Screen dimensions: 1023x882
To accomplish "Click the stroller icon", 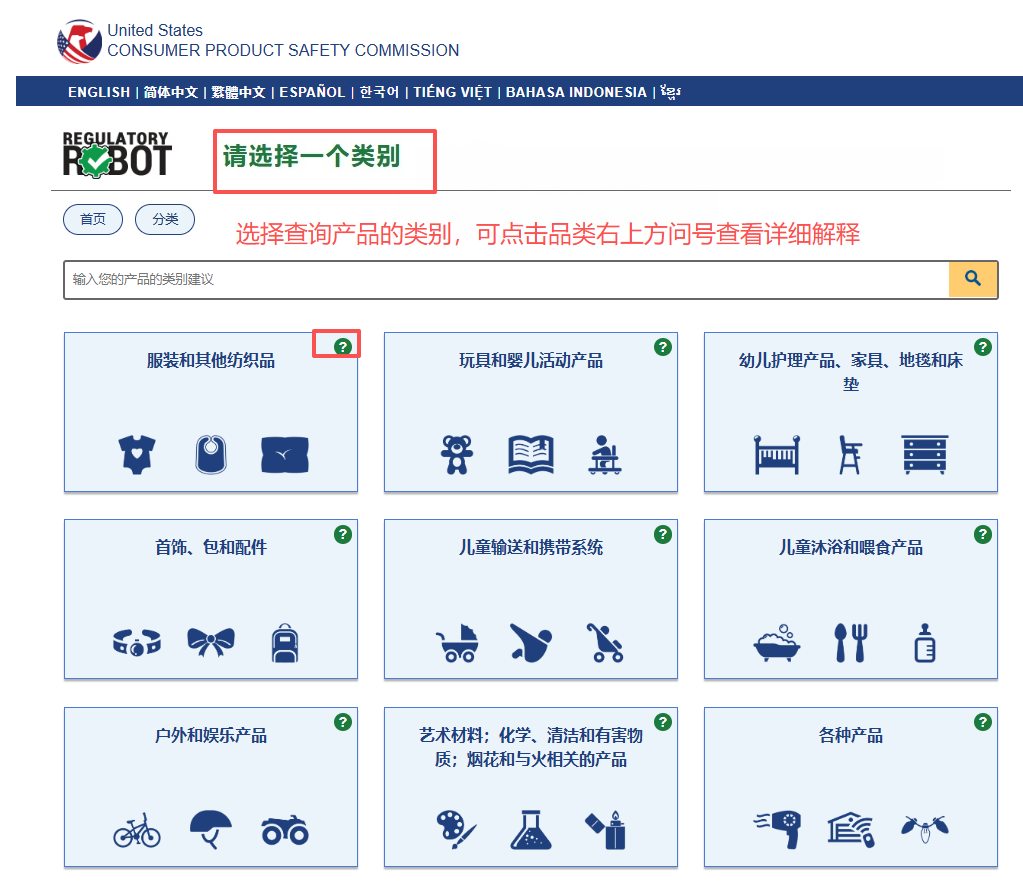I will (x=605, y=643).
